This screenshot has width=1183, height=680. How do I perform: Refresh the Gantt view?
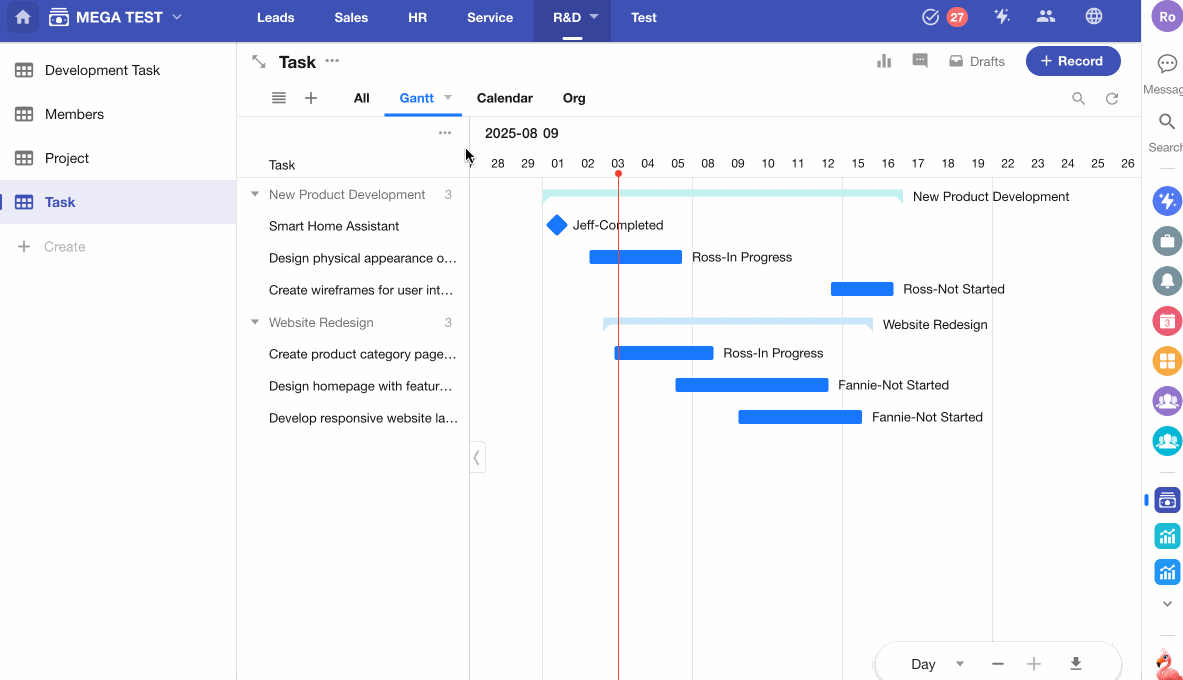coord(1111,98)
